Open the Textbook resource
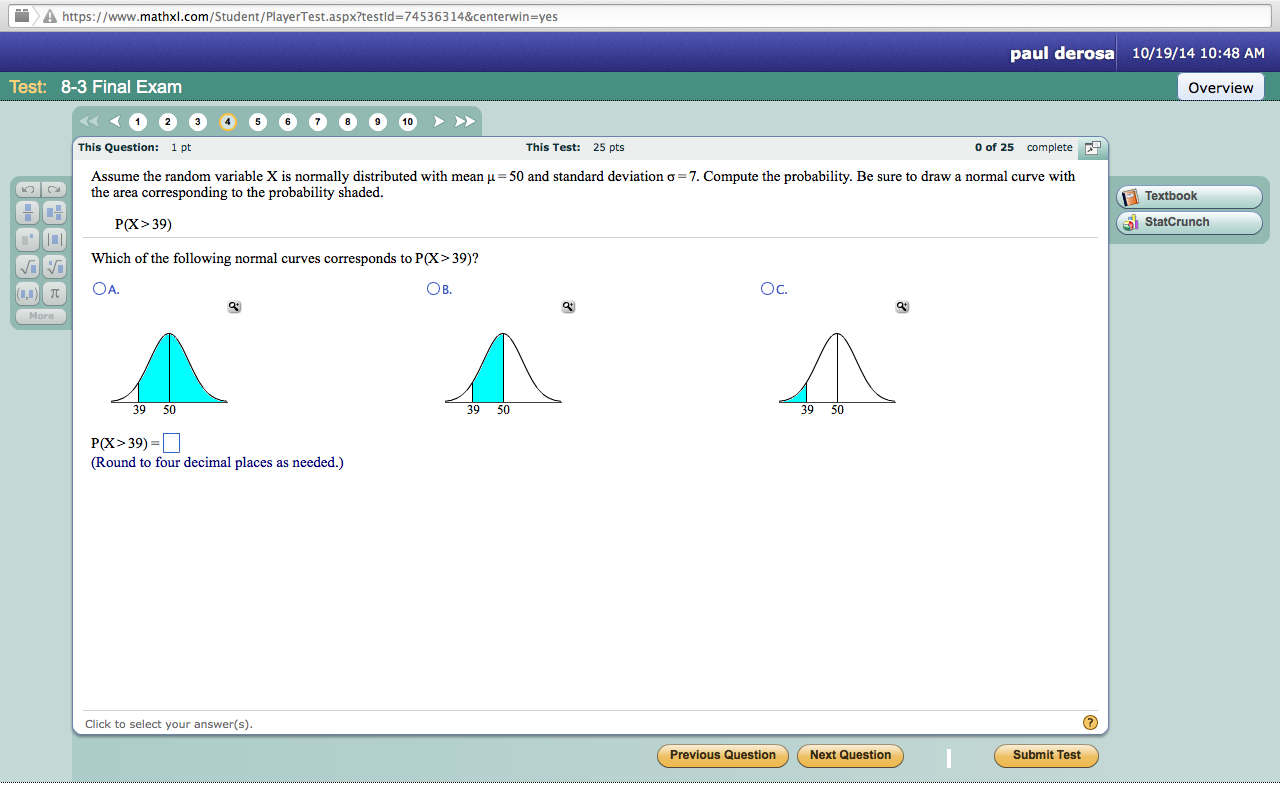 [x=1188, y=196]
